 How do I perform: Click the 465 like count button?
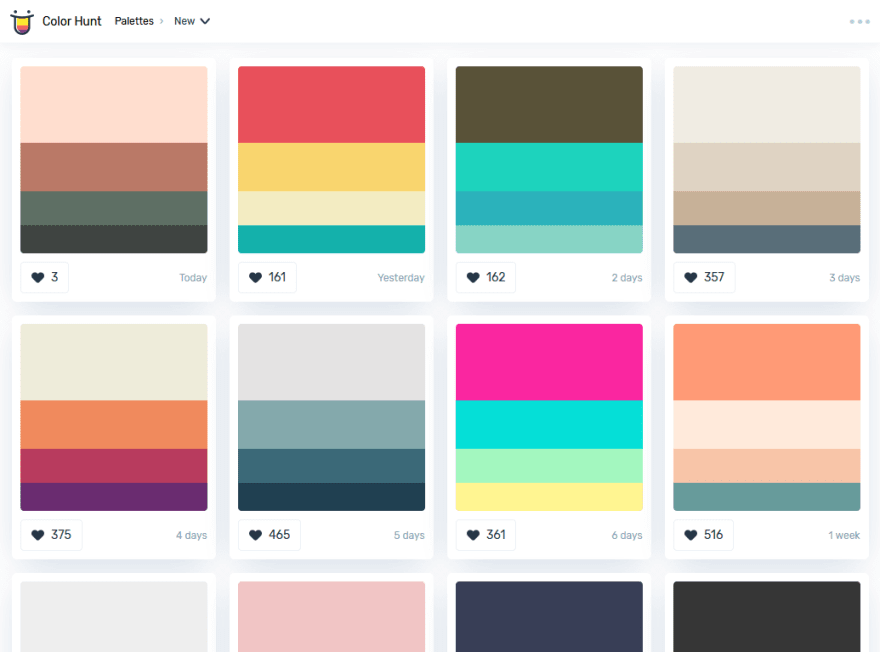click(x=268, y=534)
